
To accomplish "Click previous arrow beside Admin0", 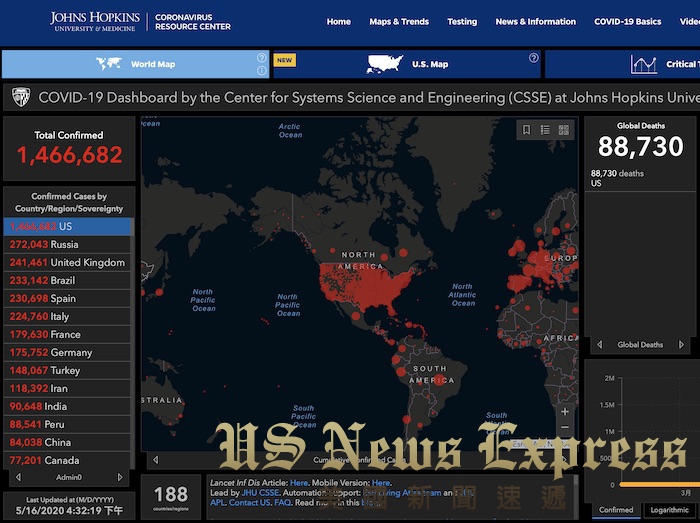I will (18, 477).
